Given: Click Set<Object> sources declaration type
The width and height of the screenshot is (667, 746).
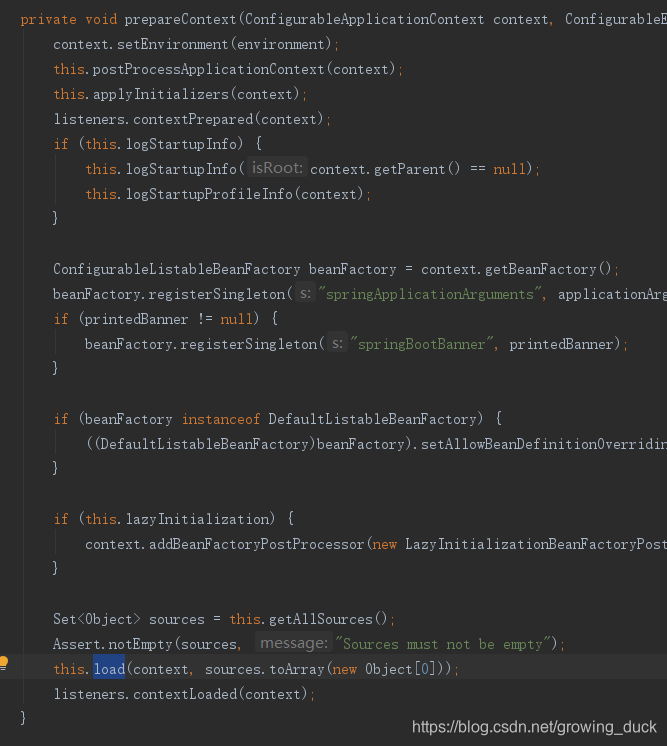Looking at the screenshot, I should pyautogui.click(x=97, y=619).
